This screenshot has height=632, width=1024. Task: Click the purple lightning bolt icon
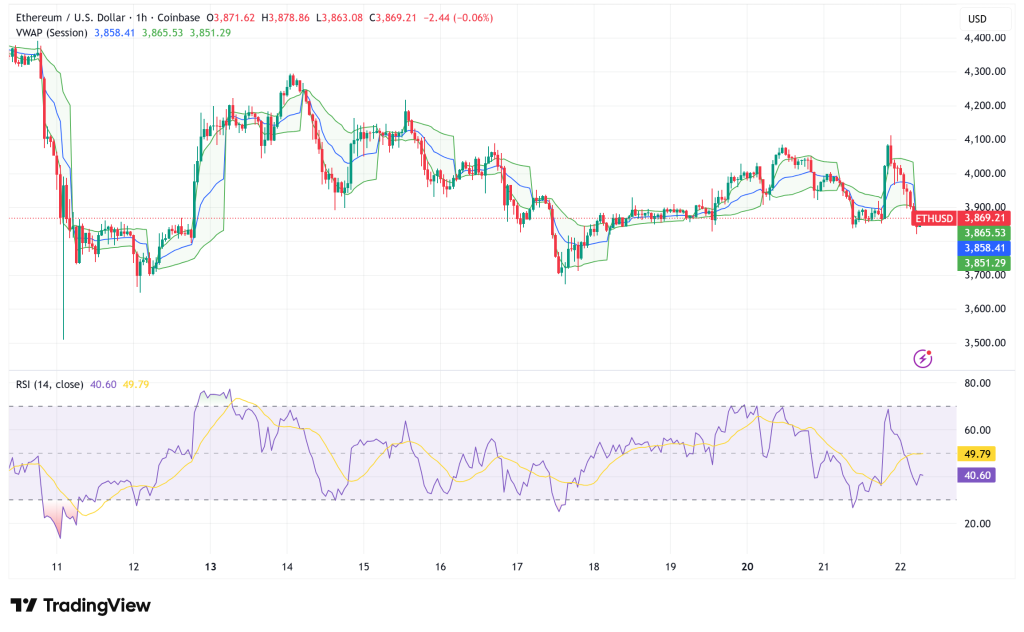click(x=923, y=358)
